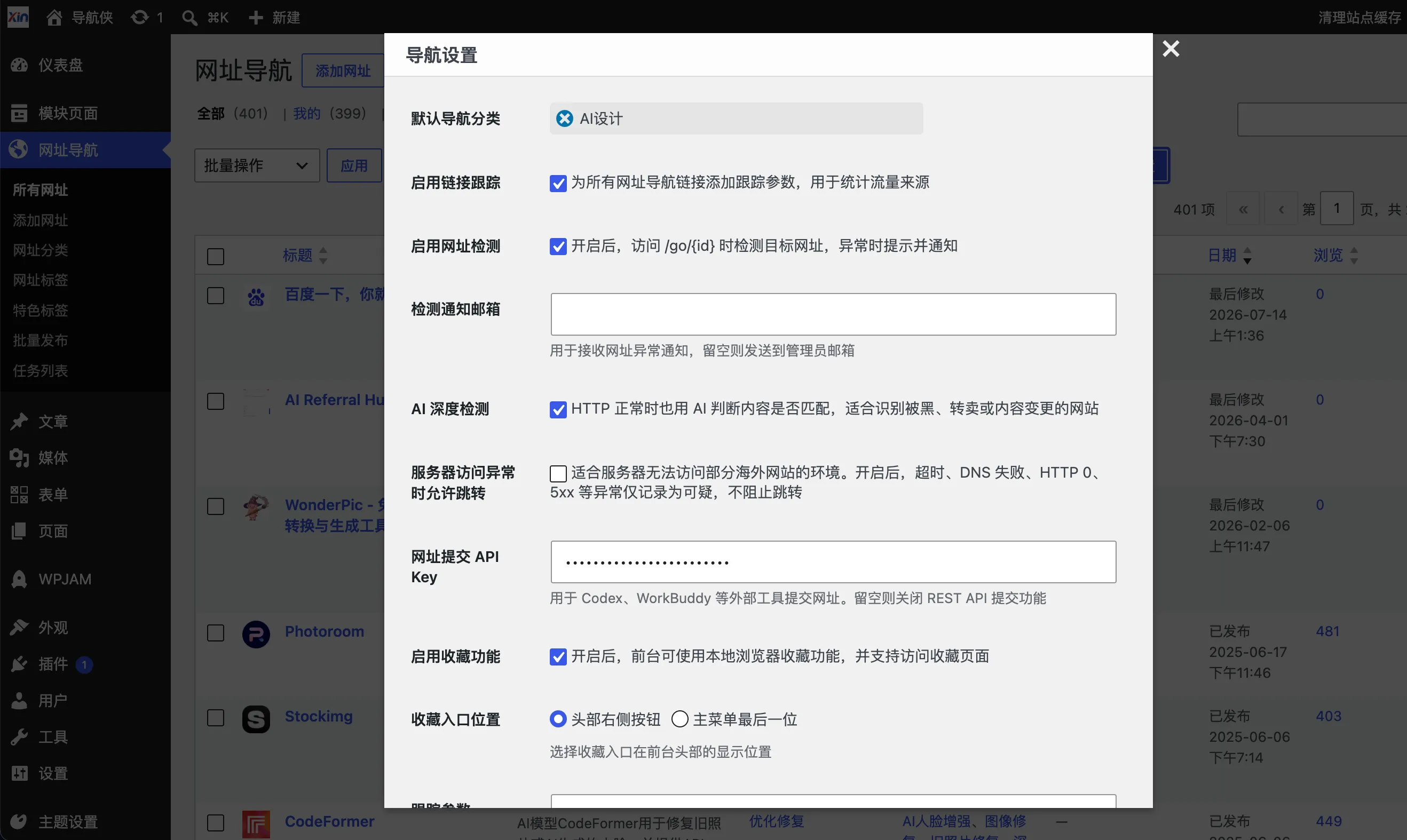This screenshot has width=1407, height=840.
Task: Click the Photoroom site logo
Action: pos(256,634)
